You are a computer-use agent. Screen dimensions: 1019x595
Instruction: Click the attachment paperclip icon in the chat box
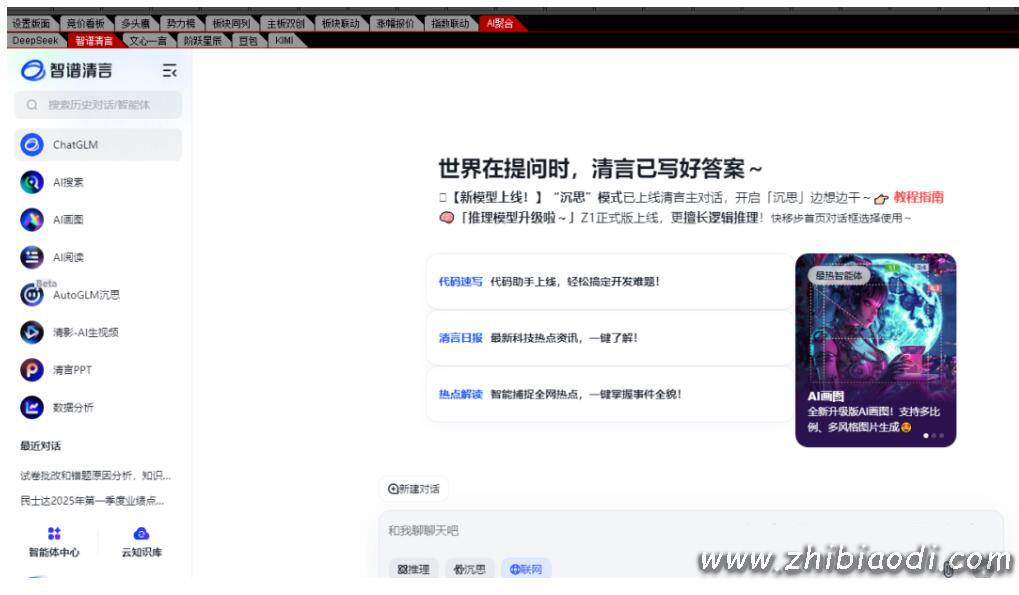pyautogui.click(x=948, y=570)
